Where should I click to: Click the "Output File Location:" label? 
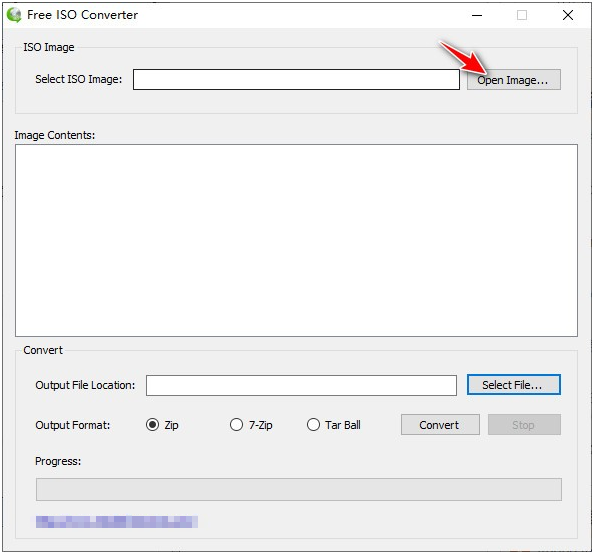pyautogui.click(x=85, y=385)
